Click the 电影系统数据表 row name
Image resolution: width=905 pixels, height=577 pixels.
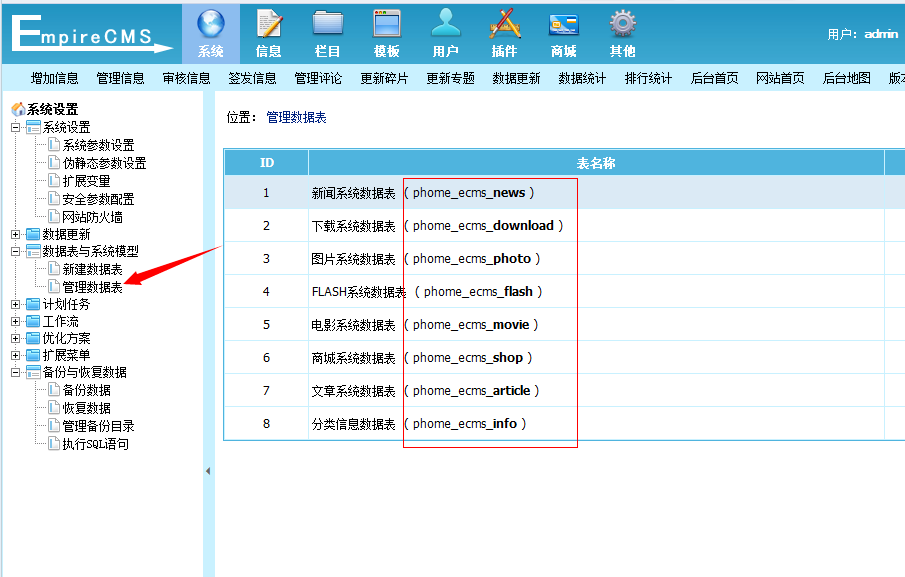(353, 325)
